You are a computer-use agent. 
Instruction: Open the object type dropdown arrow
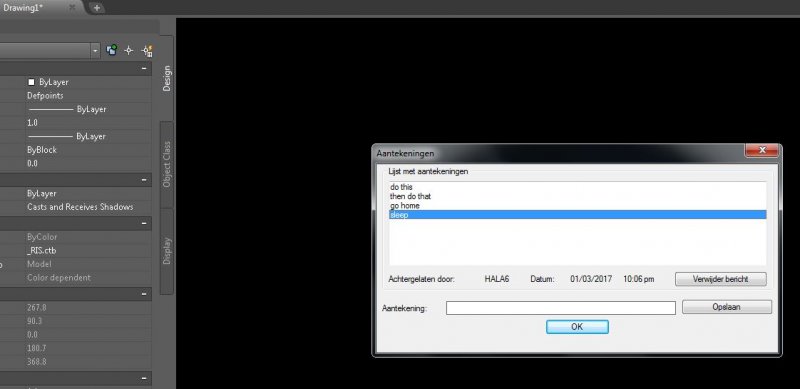point(95,51)
